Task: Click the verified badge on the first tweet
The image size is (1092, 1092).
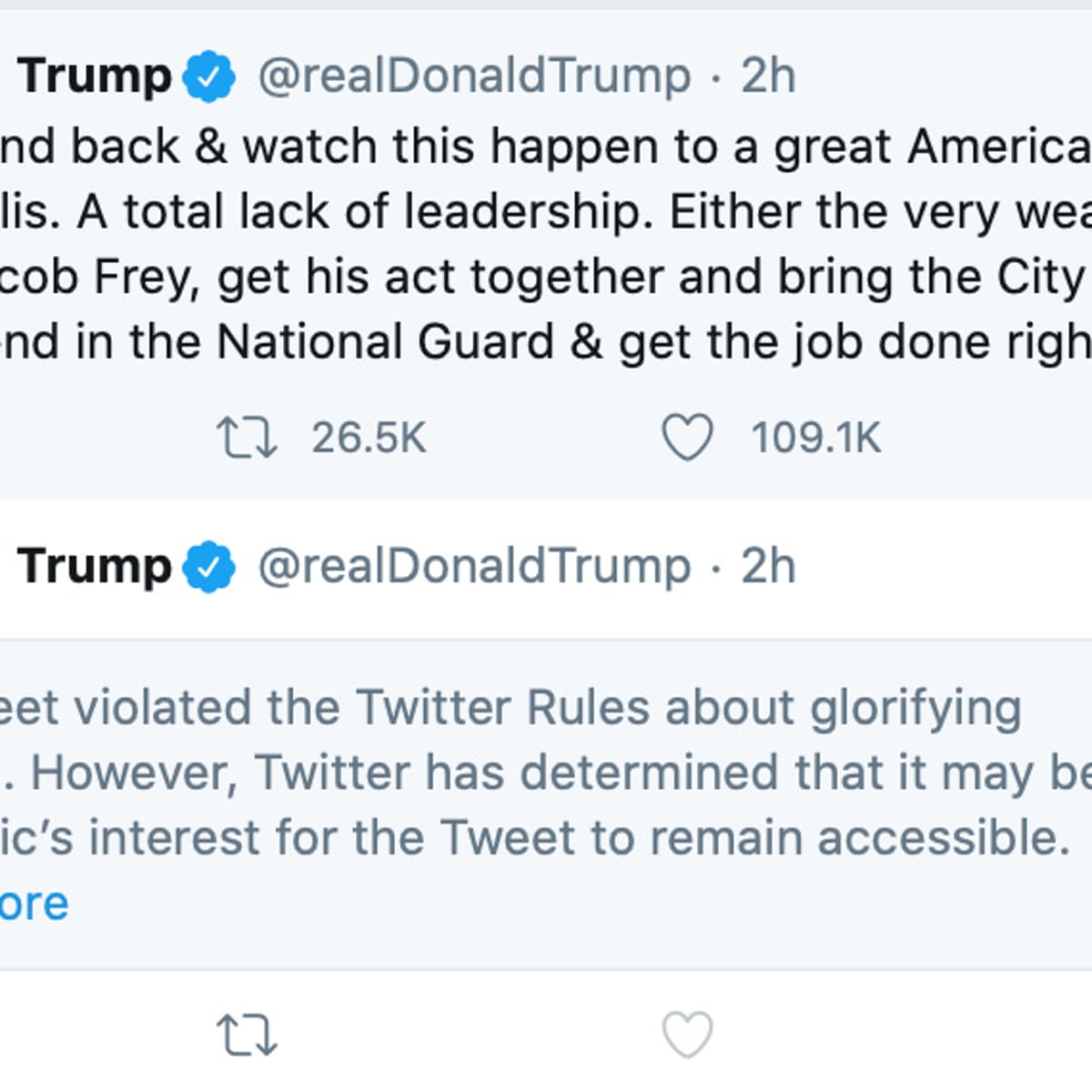Action: point(208,76)
